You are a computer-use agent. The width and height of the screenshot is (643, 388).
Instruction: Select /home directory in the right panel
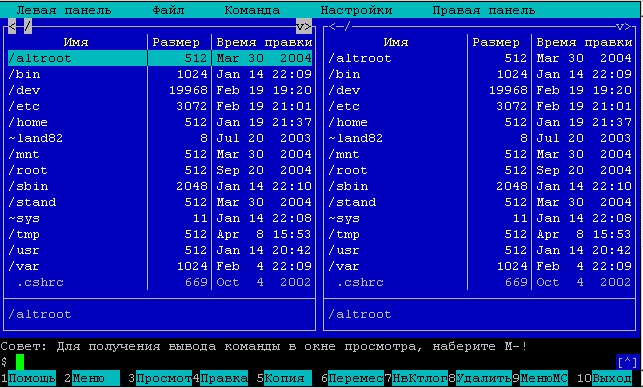point(480,122)
